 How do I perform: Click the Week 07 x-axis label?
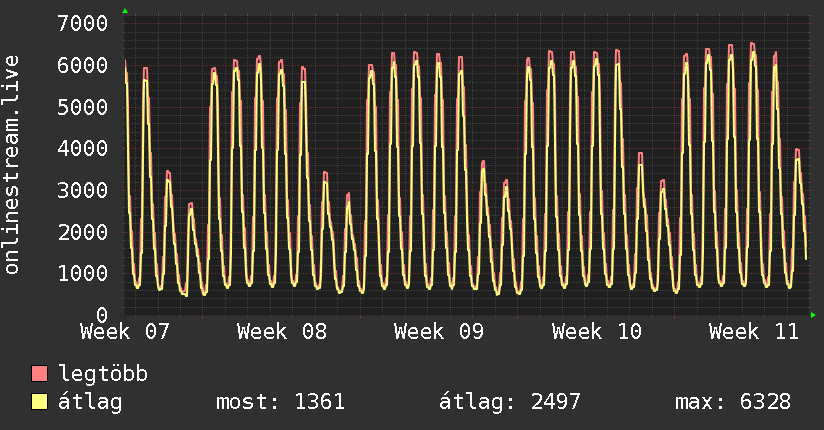[125, 331]
